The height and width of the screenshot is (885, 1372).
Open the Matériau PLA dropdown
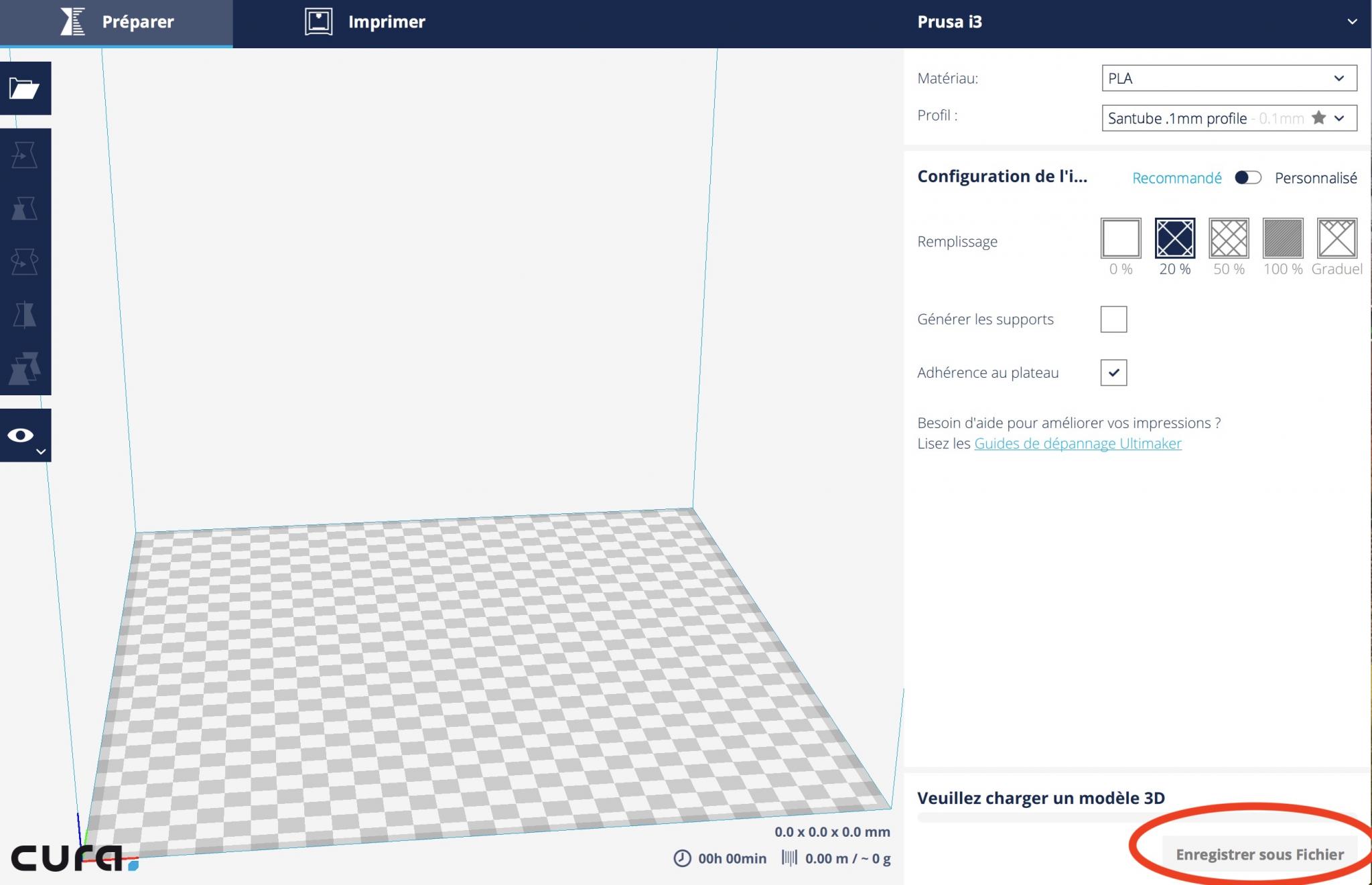coord(1229,78)
